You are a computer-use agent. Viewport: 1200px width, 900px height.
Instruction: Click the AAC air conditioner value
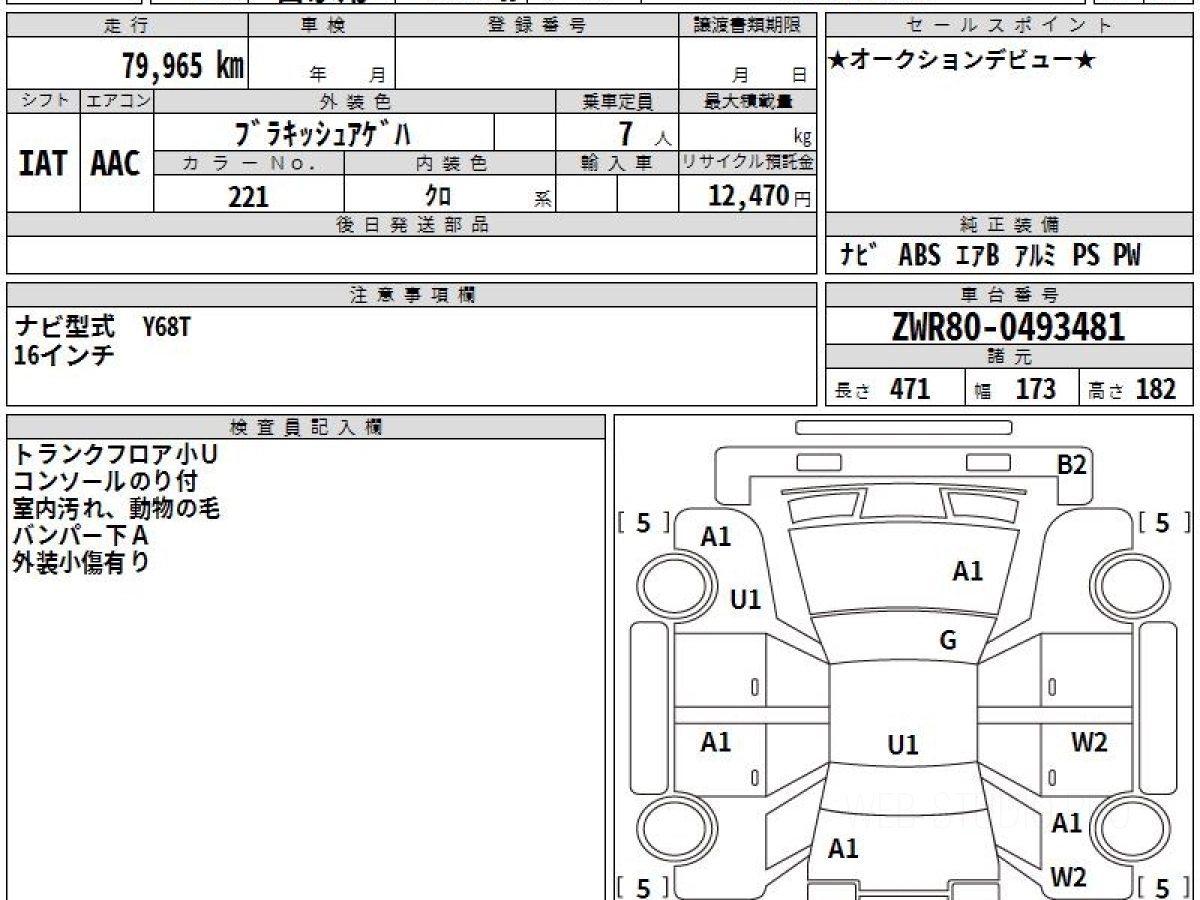pyautogui.click(x=116, y=163)
